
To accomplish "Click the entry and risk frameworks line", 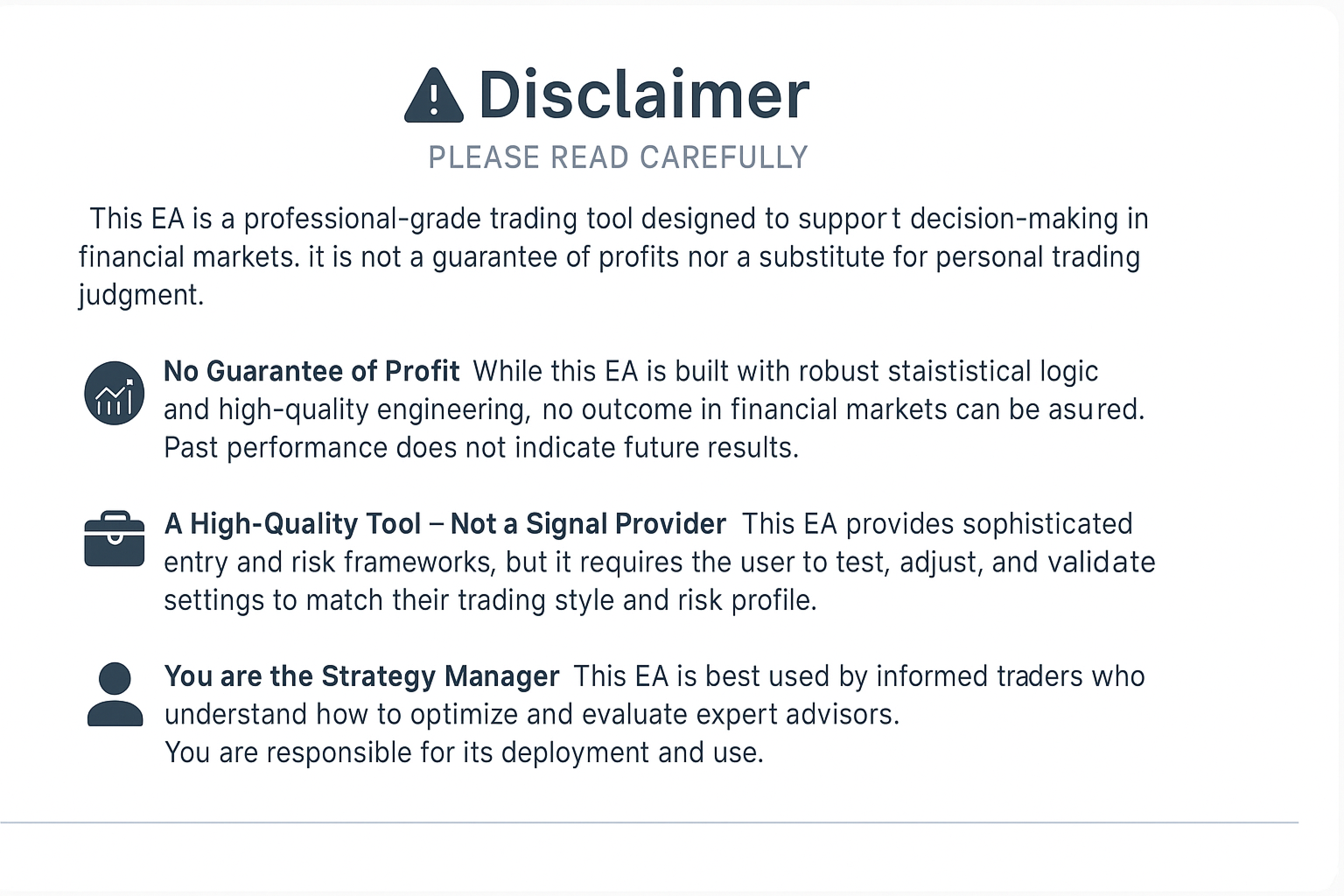I will click(660, 562).
